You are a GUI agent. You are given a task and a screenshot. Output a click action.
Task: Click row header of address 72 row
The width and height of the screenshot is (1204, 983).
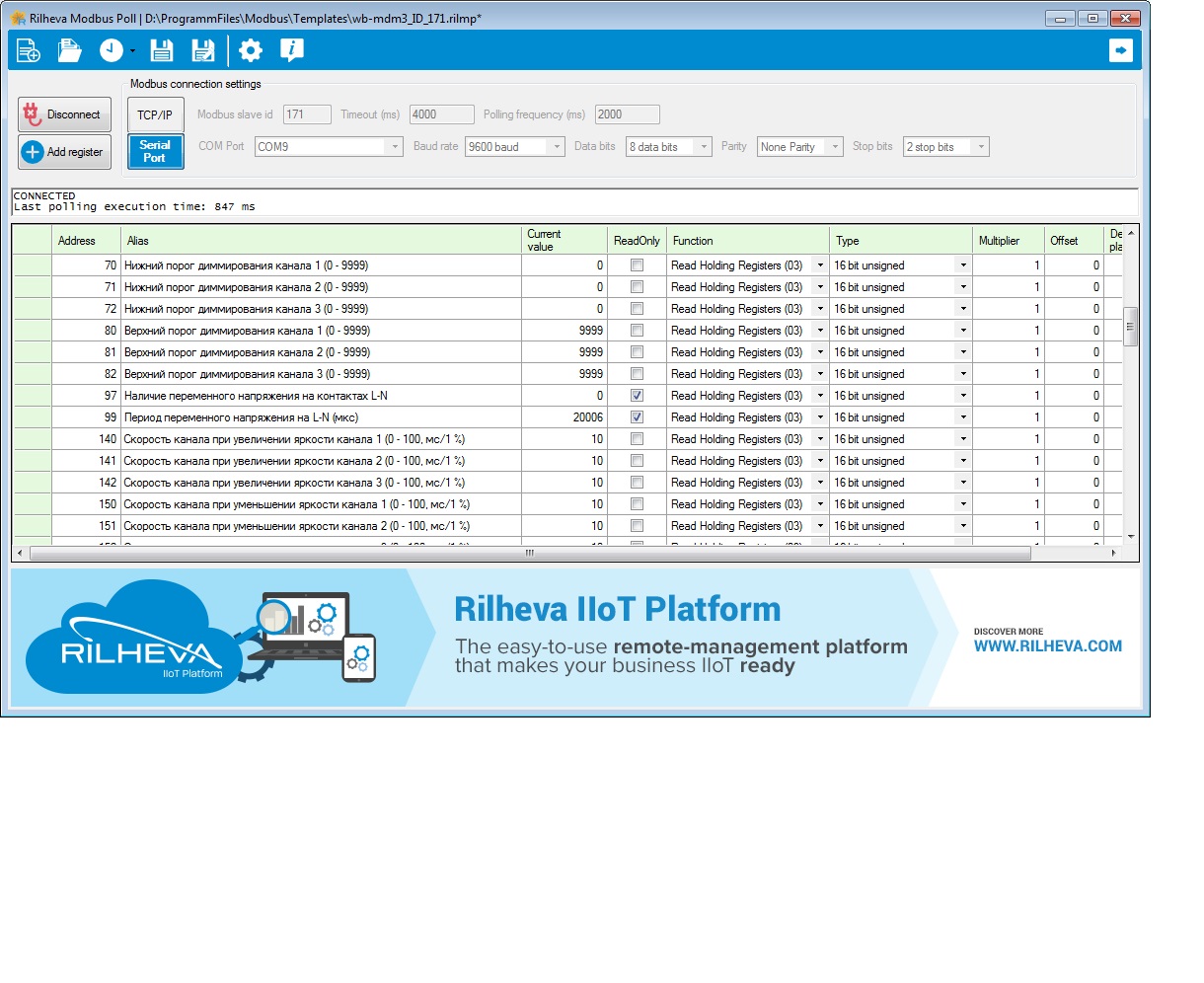tap(32, 309)
